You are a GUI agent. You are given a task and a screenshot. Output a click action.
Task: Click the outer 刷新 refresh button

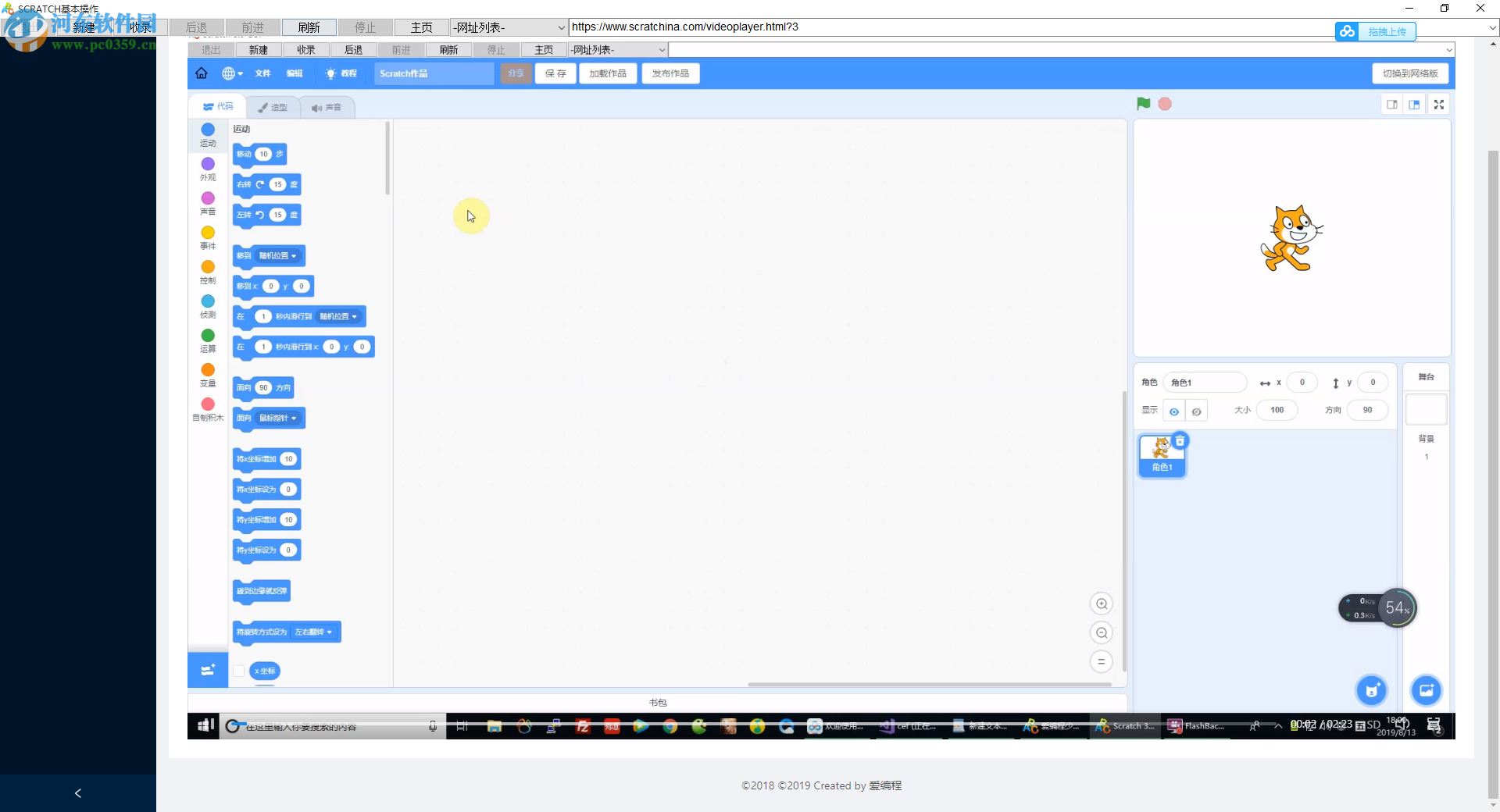coord(309,27)
